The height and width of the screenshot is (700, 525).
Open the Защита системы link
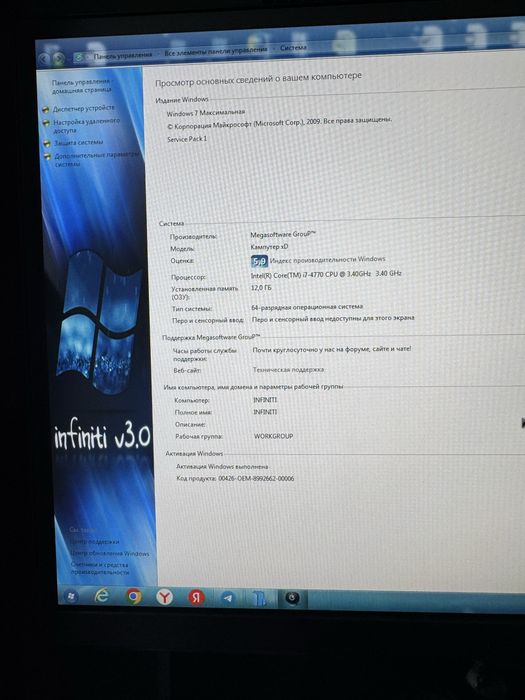(79, 142)
